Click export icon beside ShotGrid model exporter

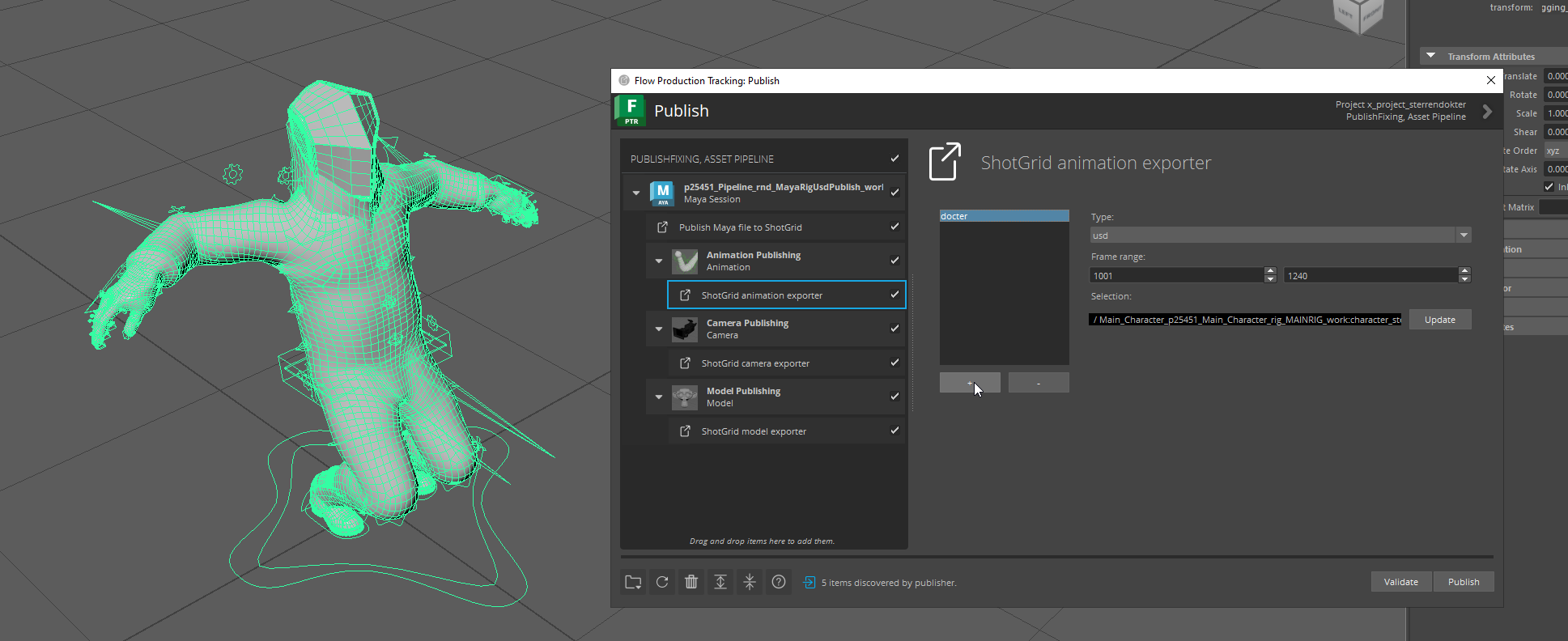tap(685, 431)
